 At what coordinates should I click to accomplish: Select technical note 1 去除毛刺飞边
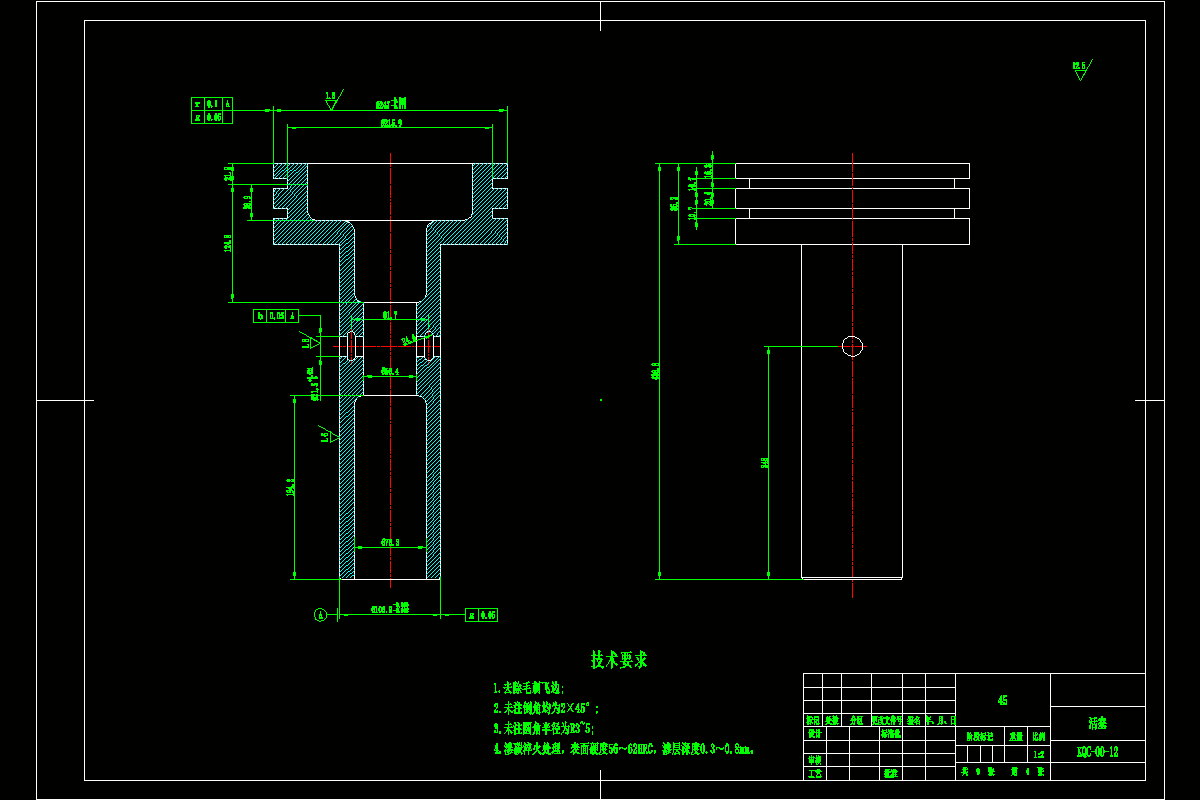[x=528, y=689]
